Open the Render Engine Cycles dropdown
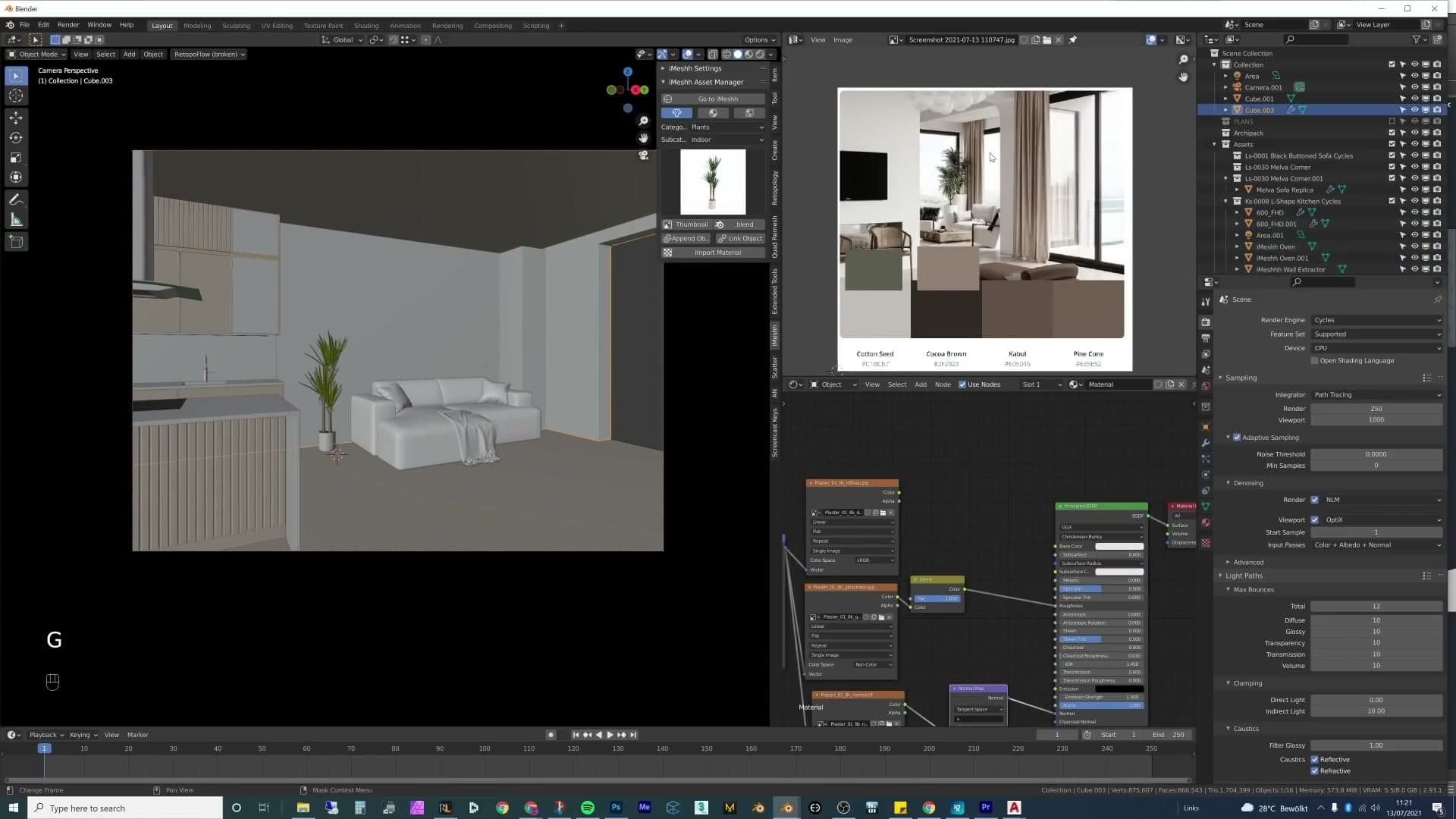Screen dimensions: 1456x819 tap(1376, 320)
